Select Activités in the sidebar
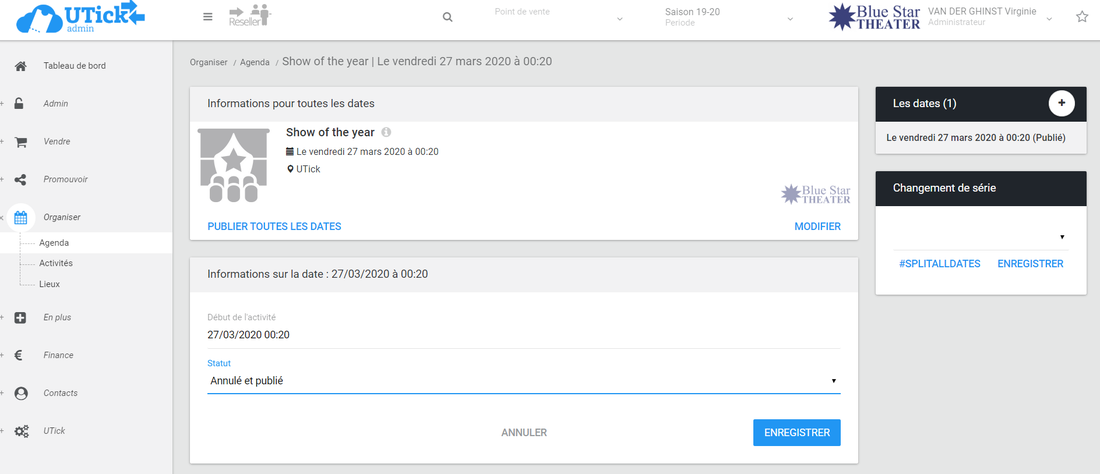1100x474 pixels. tap(56, 263)
